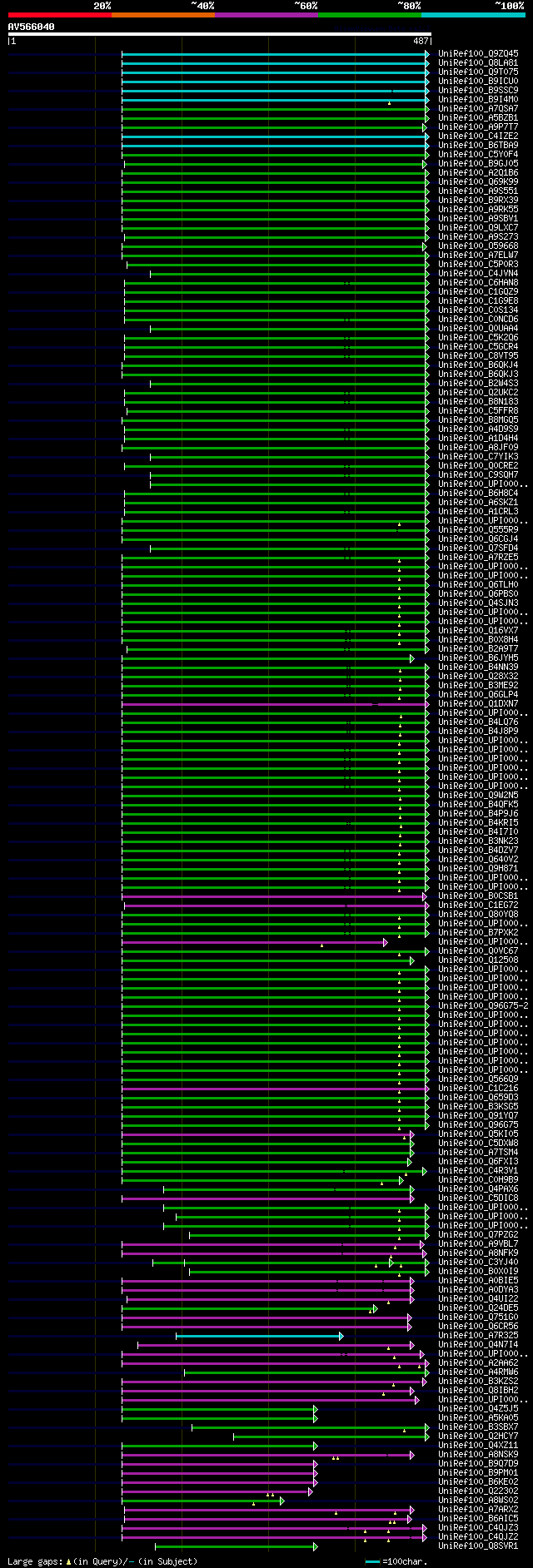Screen dimensions: 533x1568
Task: Open hit UniRef100_B9I4M0
Action: pos(478,100)
